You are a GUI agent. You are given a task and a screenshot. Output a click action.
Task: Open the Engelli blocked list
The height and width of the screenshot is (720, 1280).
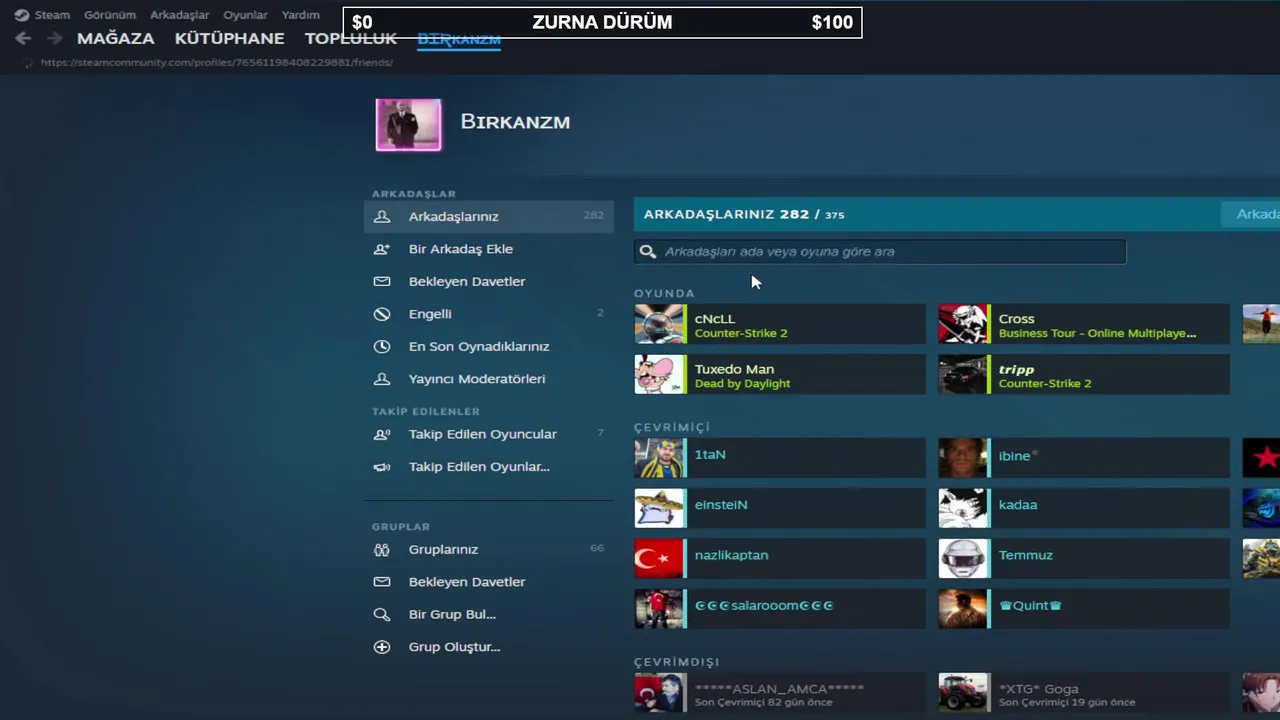489,314
